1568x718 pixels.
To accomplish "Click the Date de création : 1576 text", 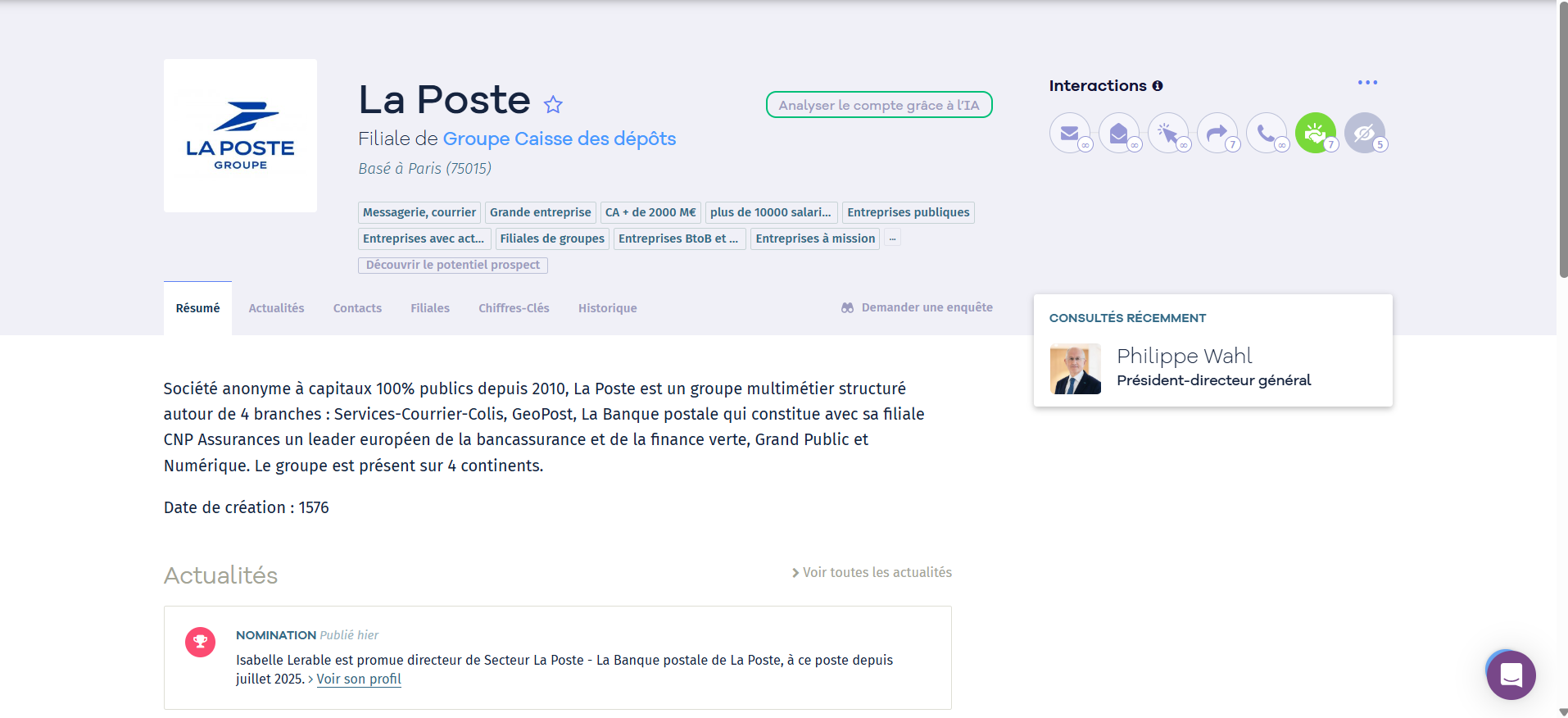I will pyautogui.click(x=246, y=507).
